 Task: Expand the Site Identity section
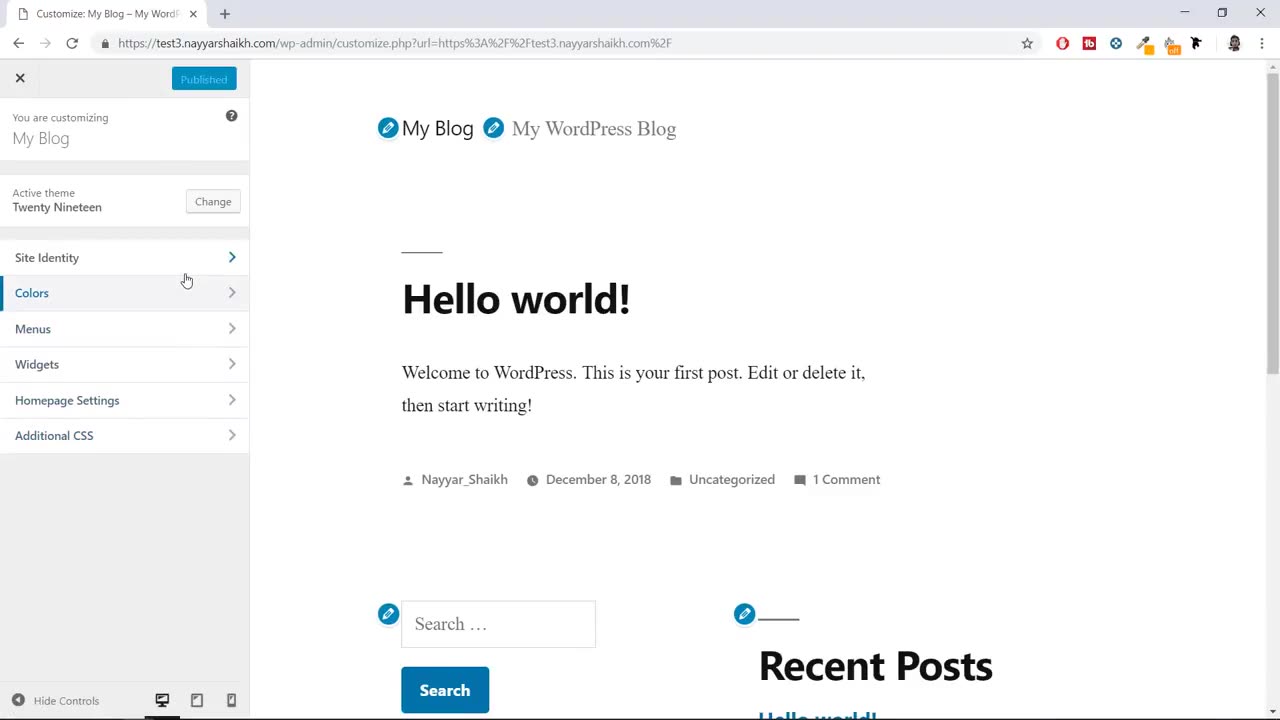pos(125,258)
